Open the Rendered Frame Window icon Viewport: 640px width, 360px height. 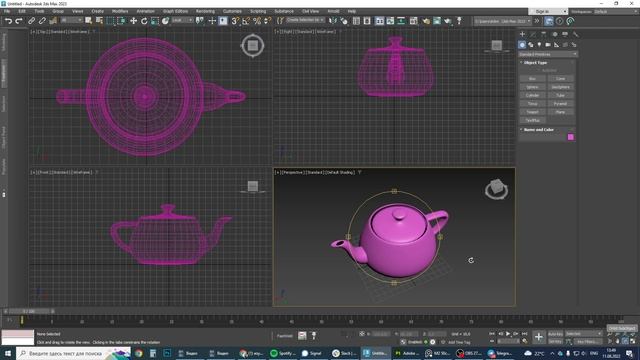tap(437, 21)
